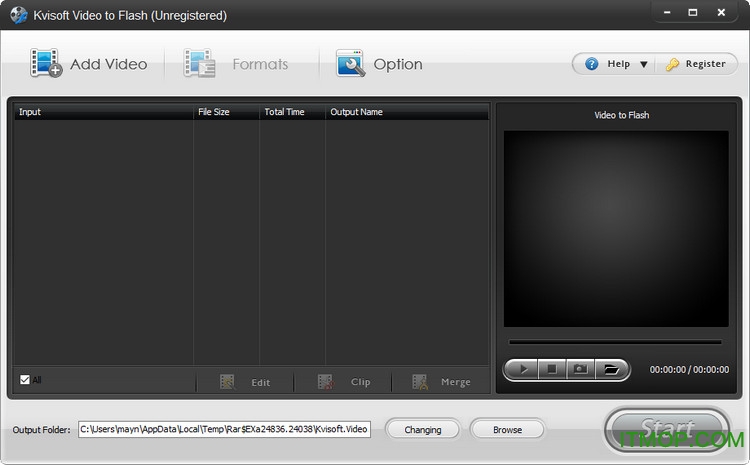Click the Browse button
Screen dimensions: 750x465
(x=507, y=430)
